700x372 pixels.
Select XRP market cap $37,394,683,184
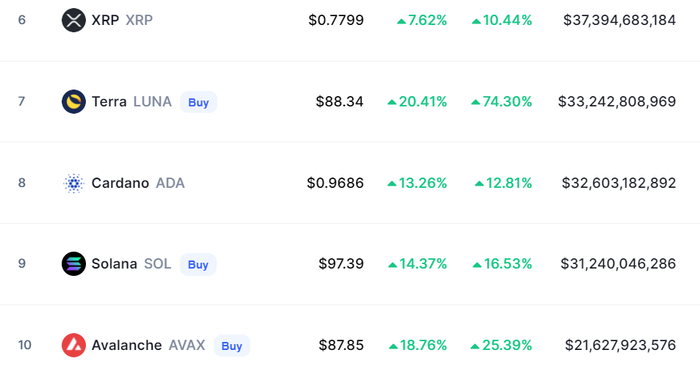pyautogui.click(x=619, y=20)
